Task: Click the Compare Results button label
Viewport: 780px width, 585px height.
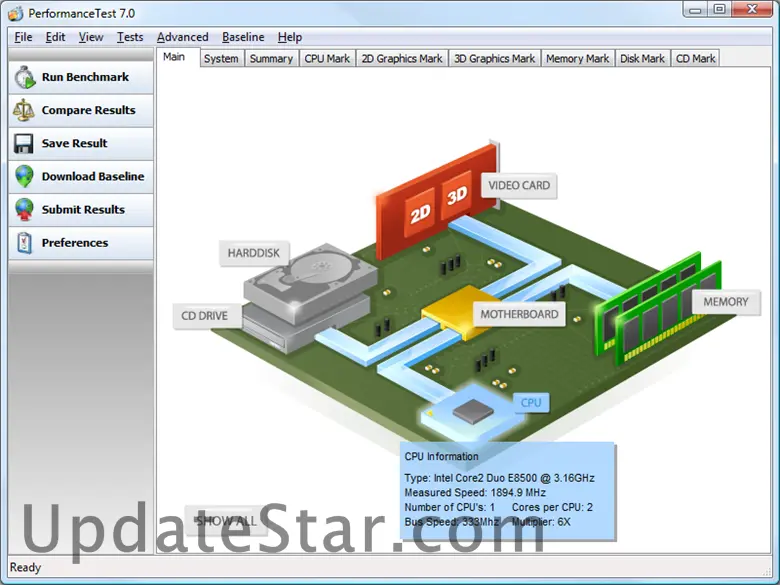Action: 89,110
